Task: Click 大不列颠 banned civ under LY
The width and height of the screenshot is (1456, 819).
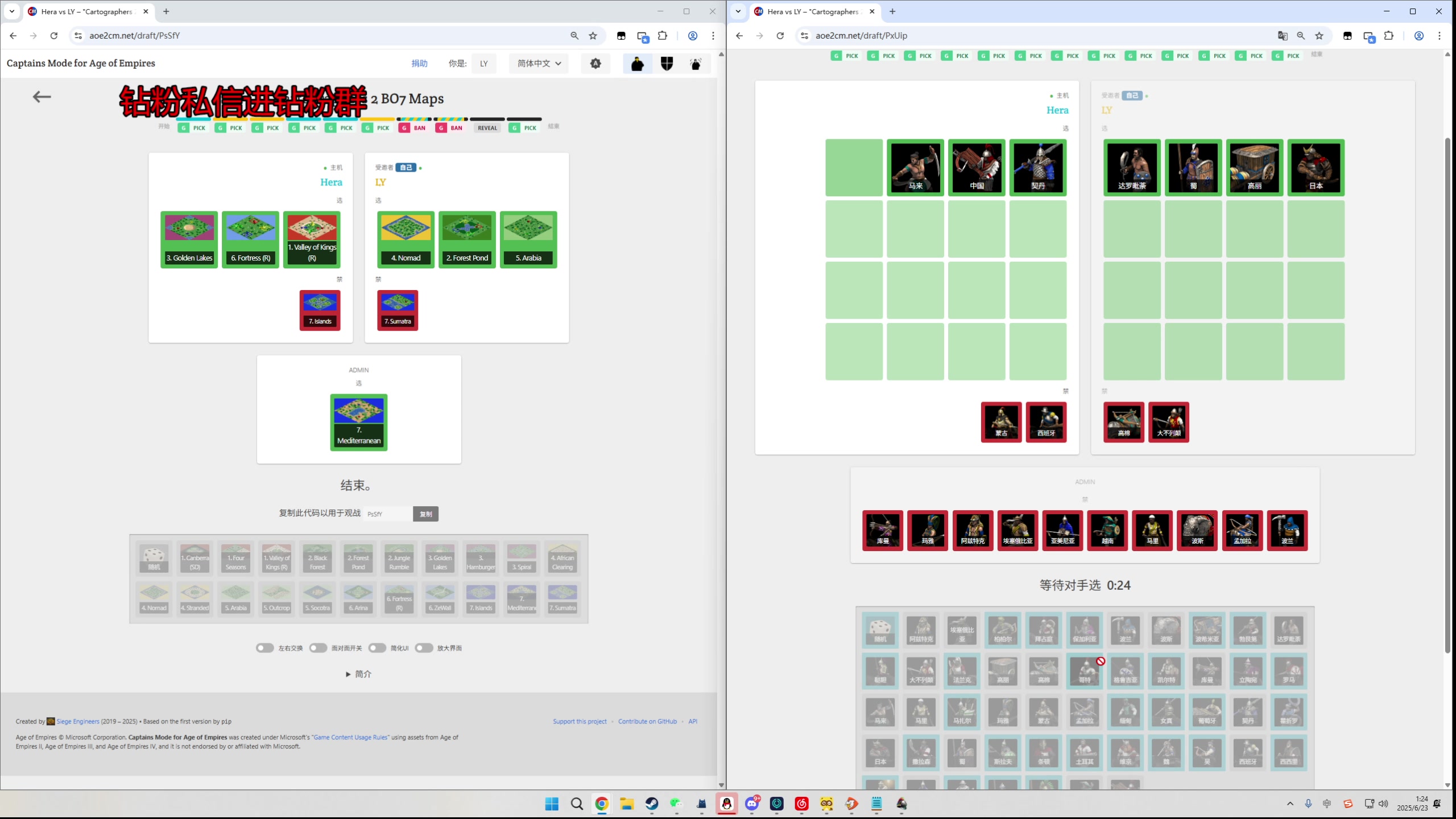Action: (x=1169, y=422)
